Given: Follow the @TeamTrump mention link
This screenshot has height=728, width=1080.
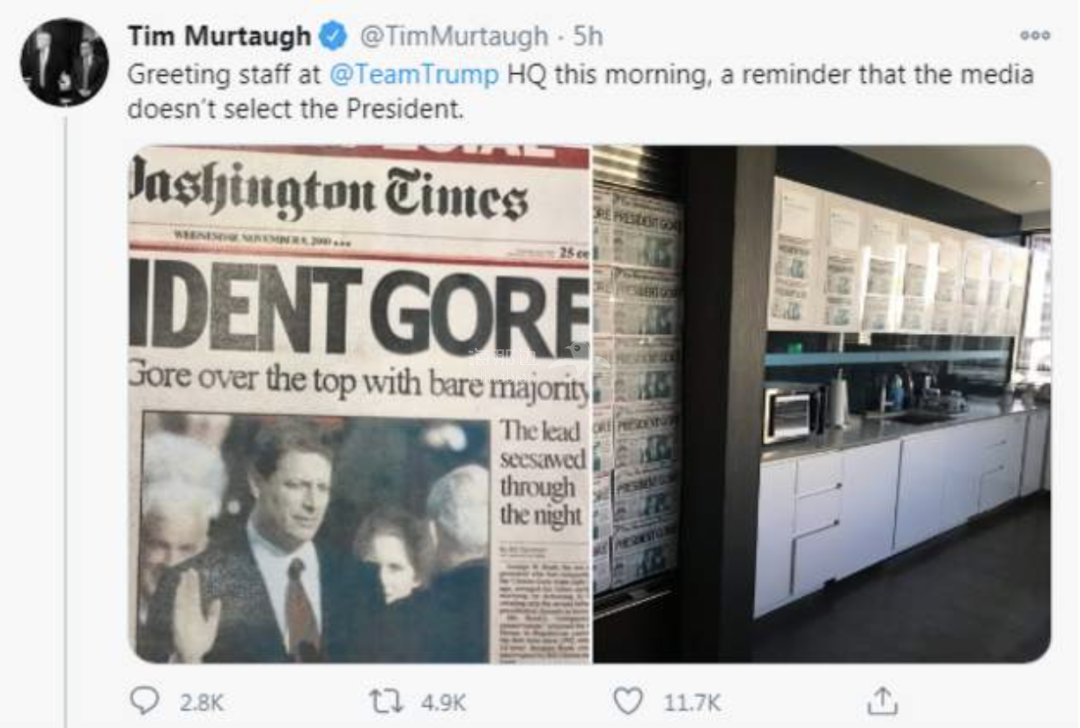Looking at the screenshot, I should tap(415, 74).
